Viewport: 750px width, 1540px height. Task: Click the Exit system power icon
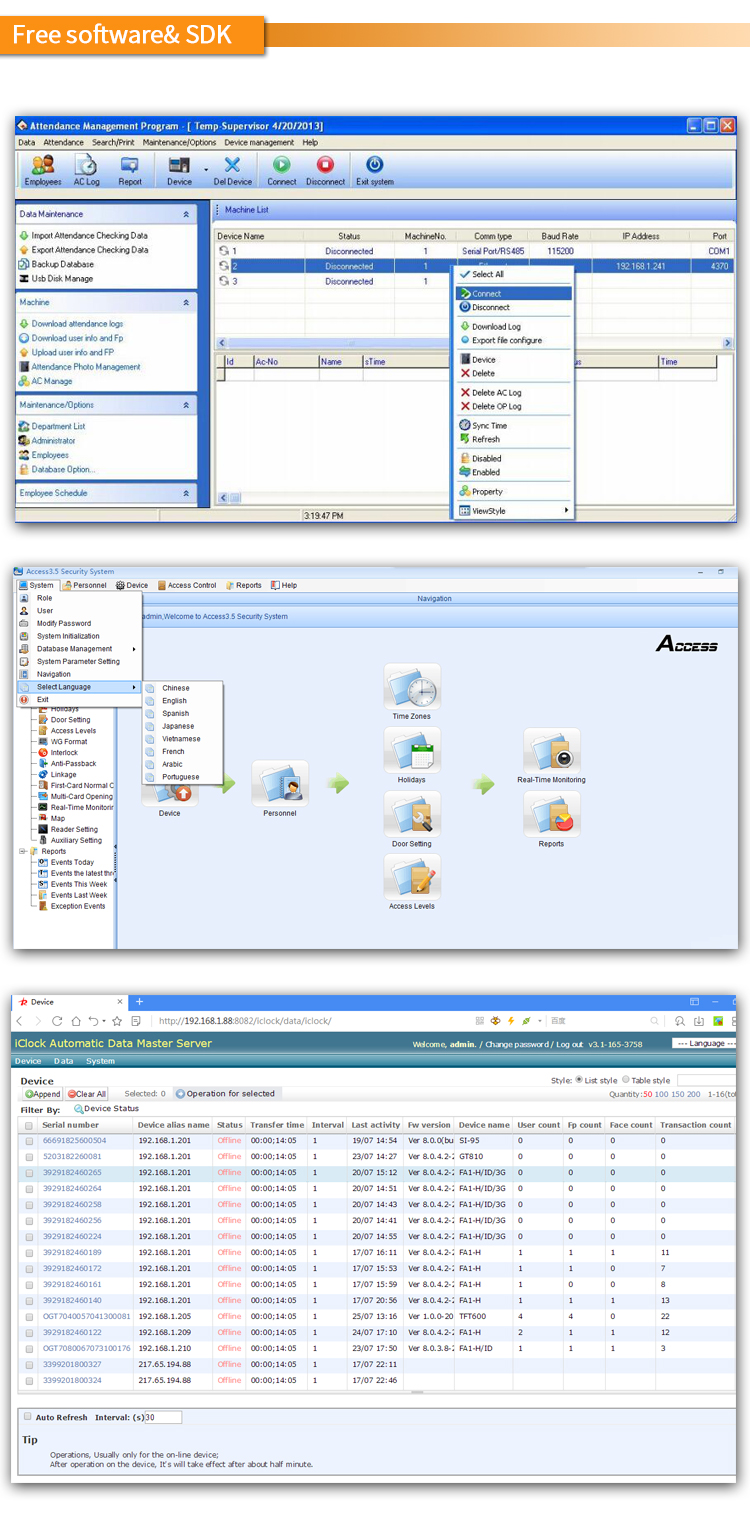374,167
